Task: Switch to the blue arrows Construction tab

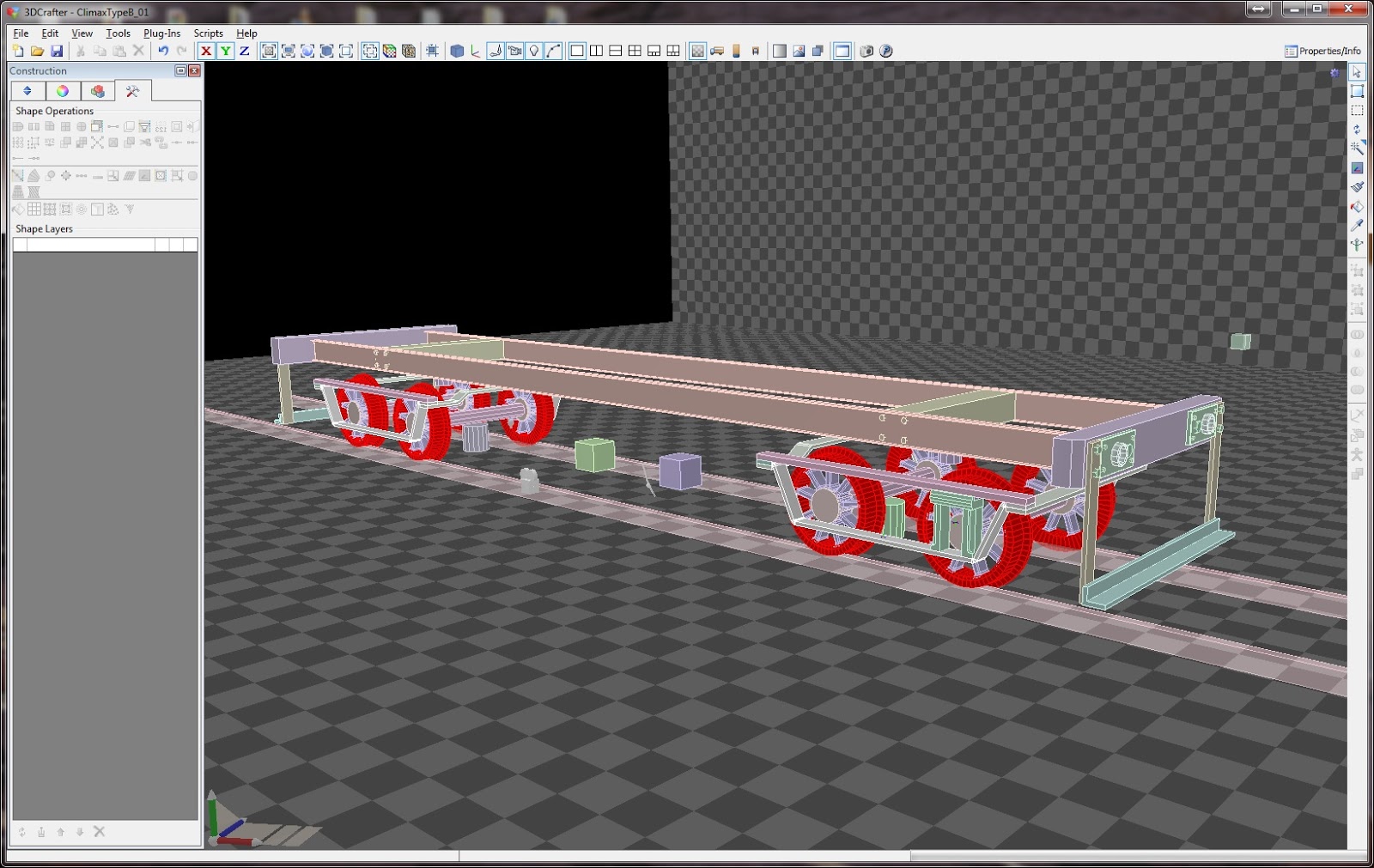Action: pyautogui.click(x=27, y=91)
